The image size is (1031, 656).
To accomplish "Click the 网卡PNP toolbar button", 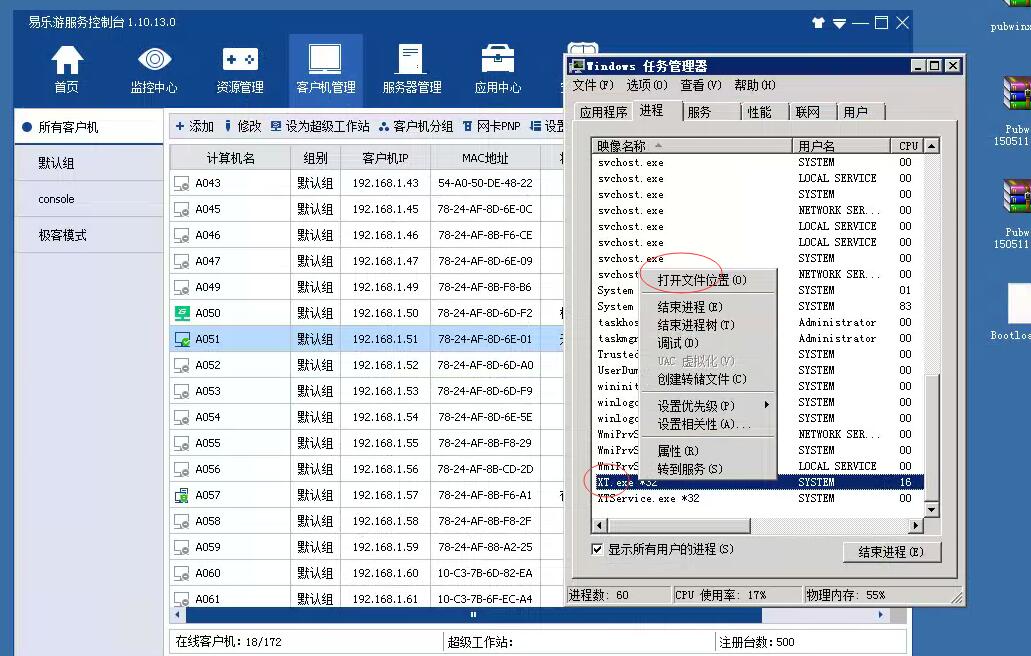I will pos(491,126).
